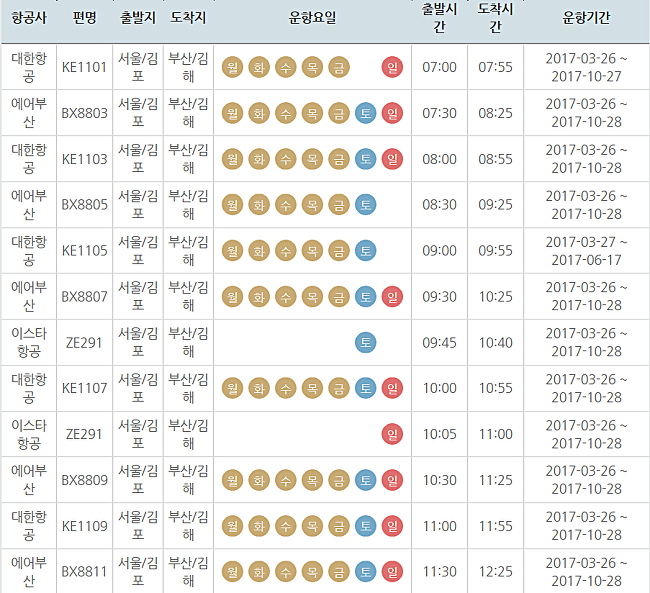This screenshot has height=593, width=650.
Task: Select flight number BX8807
Action: coord(85,297)
